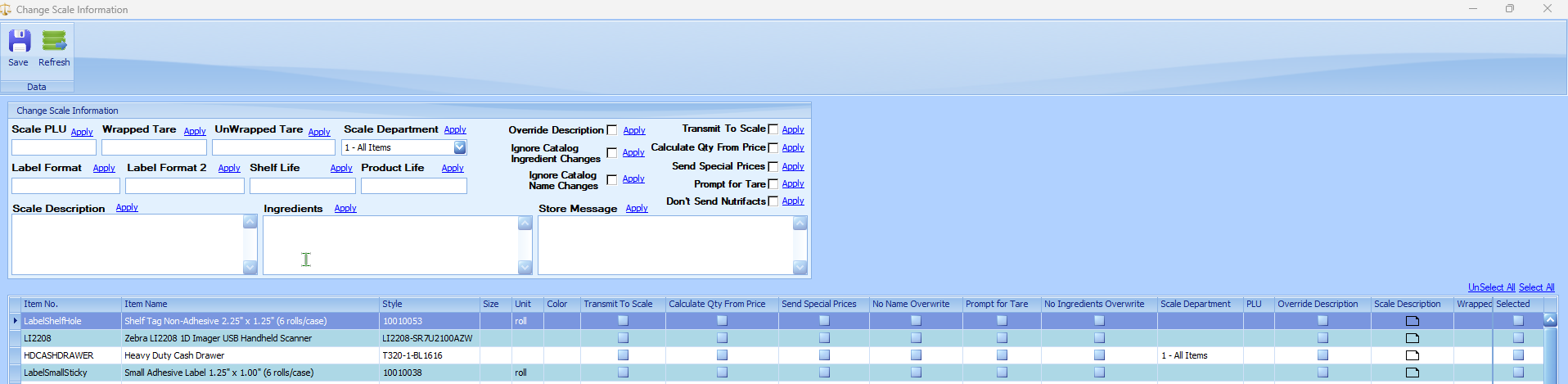Open Scale Description note icon for LabelSmallSticky row
This screenshot has width=1568, height=384.
[x=1412, y=373]
